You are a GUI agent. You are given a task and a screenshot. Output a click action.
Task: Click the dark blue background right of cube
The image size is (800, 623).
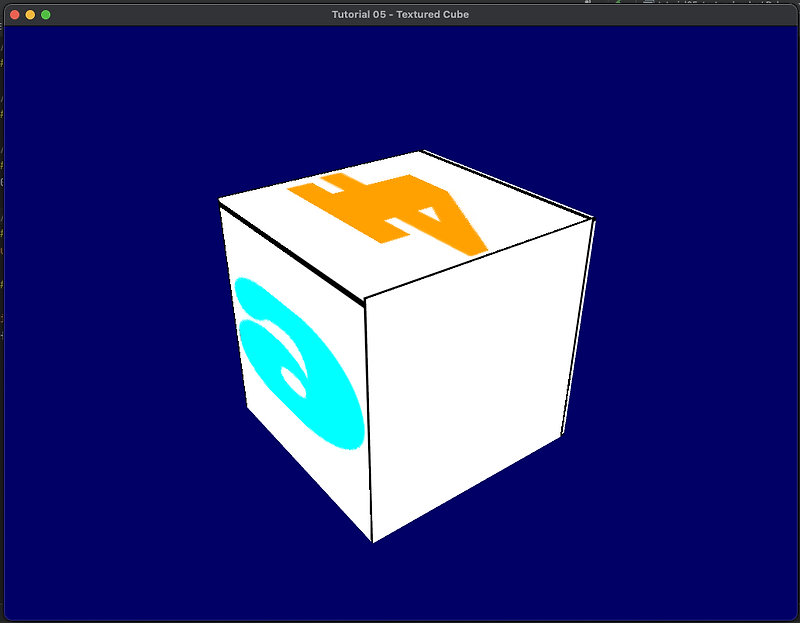click(x=680, y=350)
